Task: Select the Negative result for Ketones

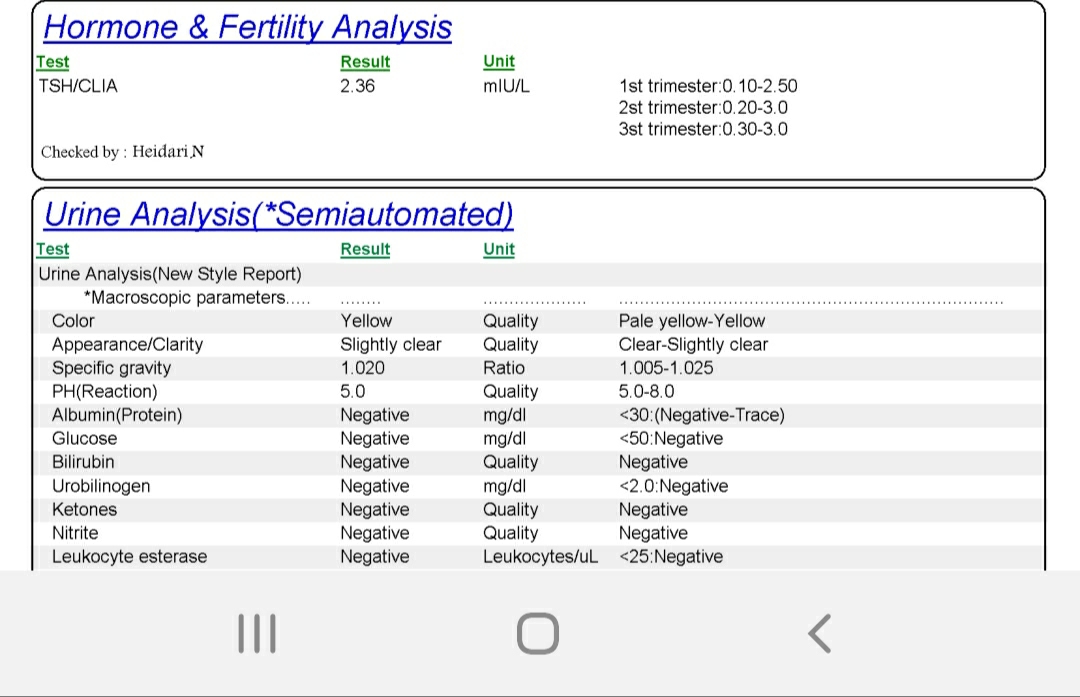Action: pyautogui.click(x=375, y=510)
